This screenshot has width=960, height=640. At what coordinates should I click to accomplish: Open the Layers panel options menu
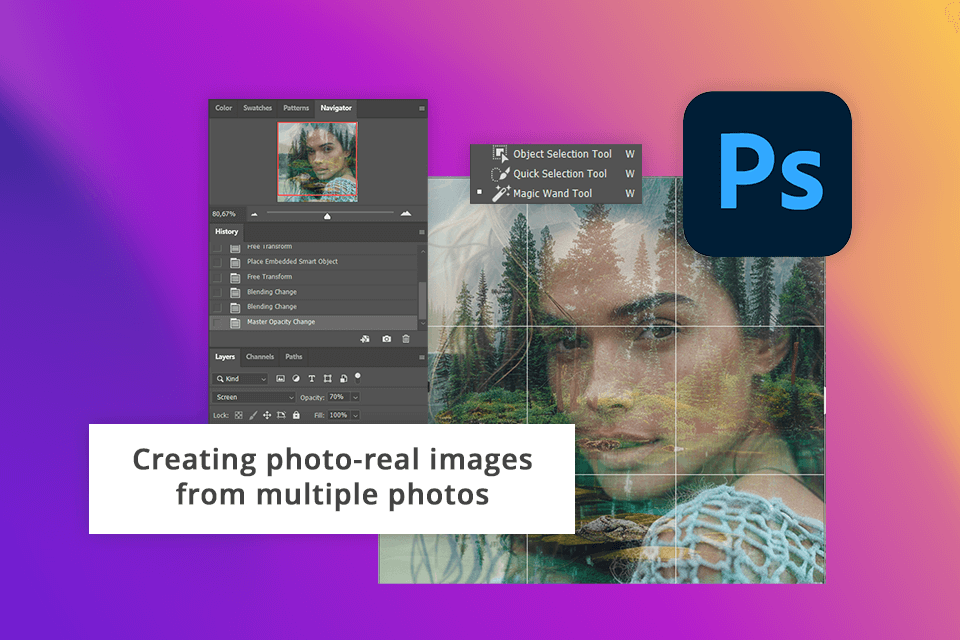pyautogui.click(x=421, y=357)
